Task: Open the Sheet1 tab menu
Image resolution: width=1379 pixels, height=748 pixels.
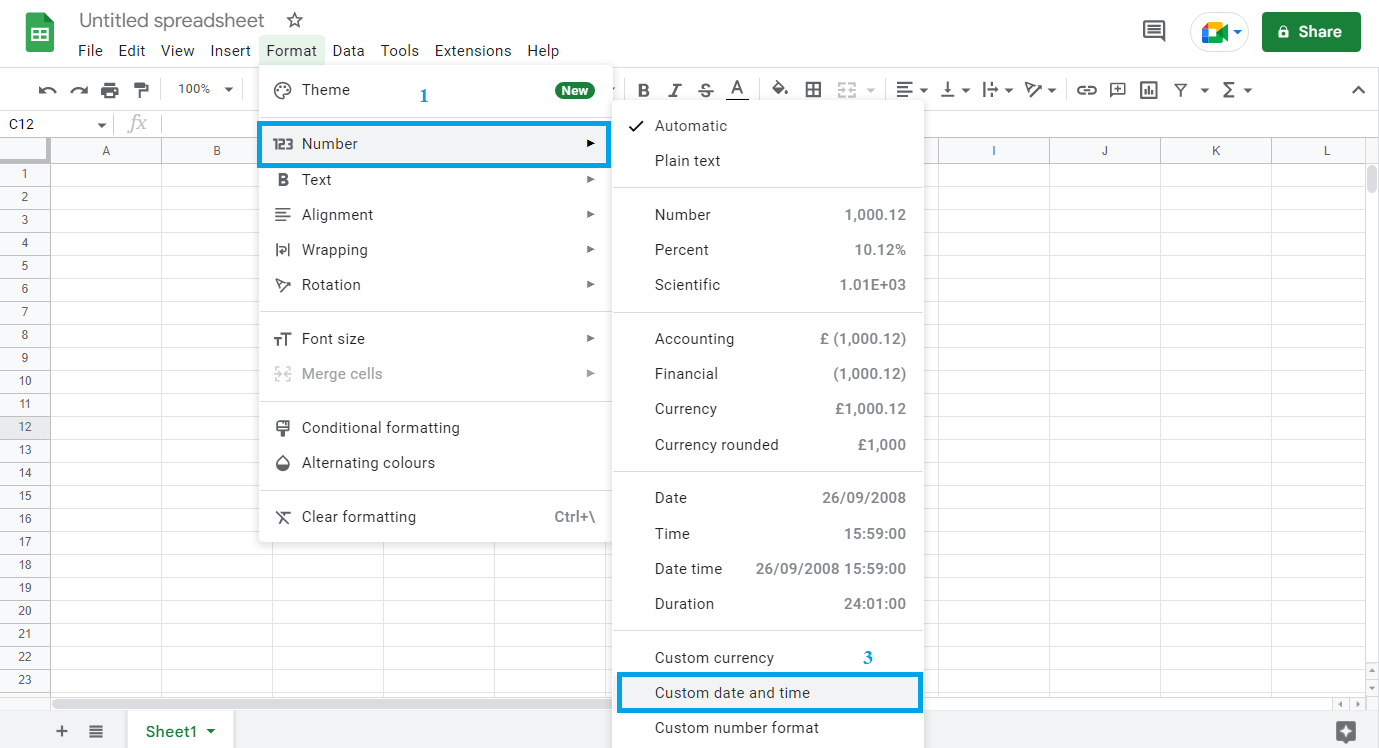Action: click(x=210, y=731)
